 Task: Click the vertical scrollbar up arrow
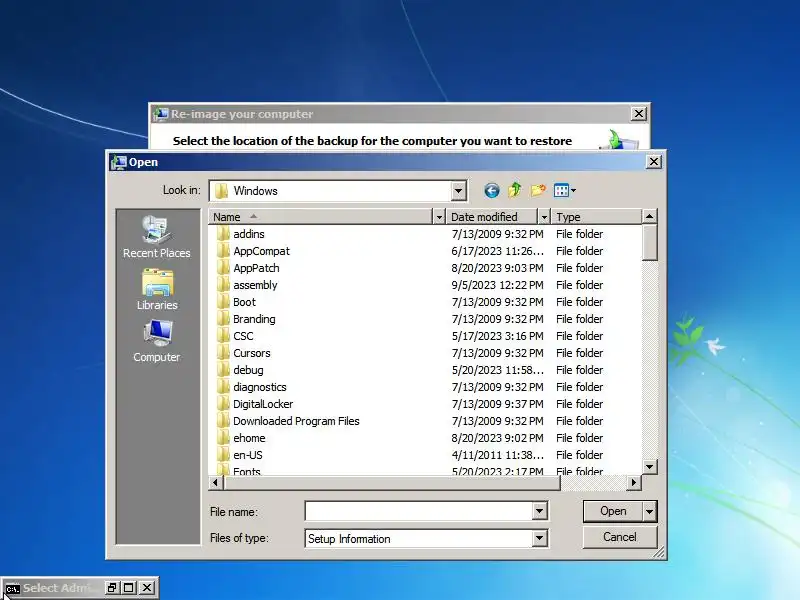(649, 216)
